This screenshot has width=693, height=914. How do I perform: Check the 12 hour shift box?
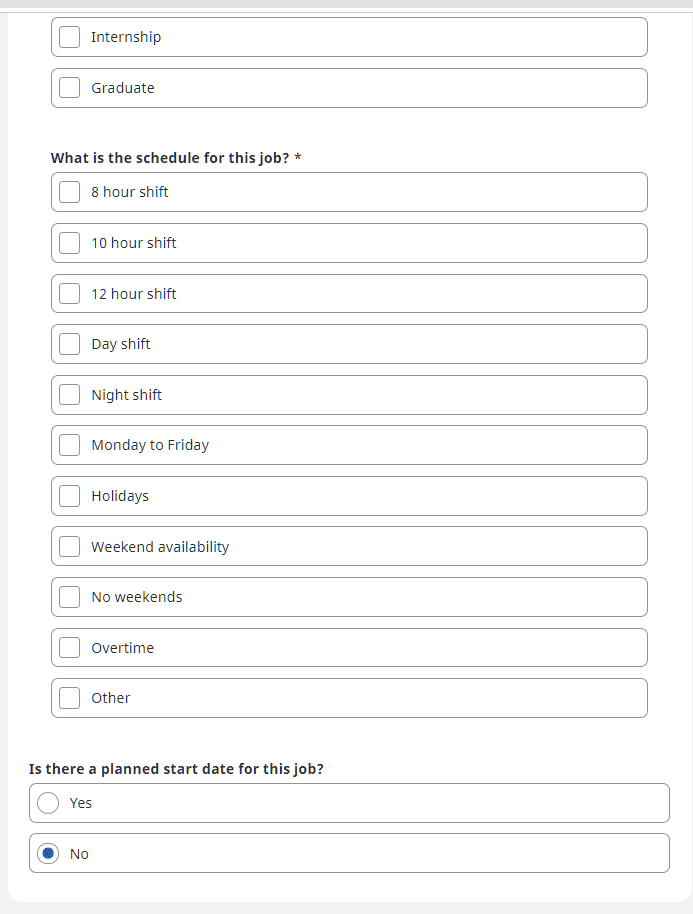(x=69, y=294)
